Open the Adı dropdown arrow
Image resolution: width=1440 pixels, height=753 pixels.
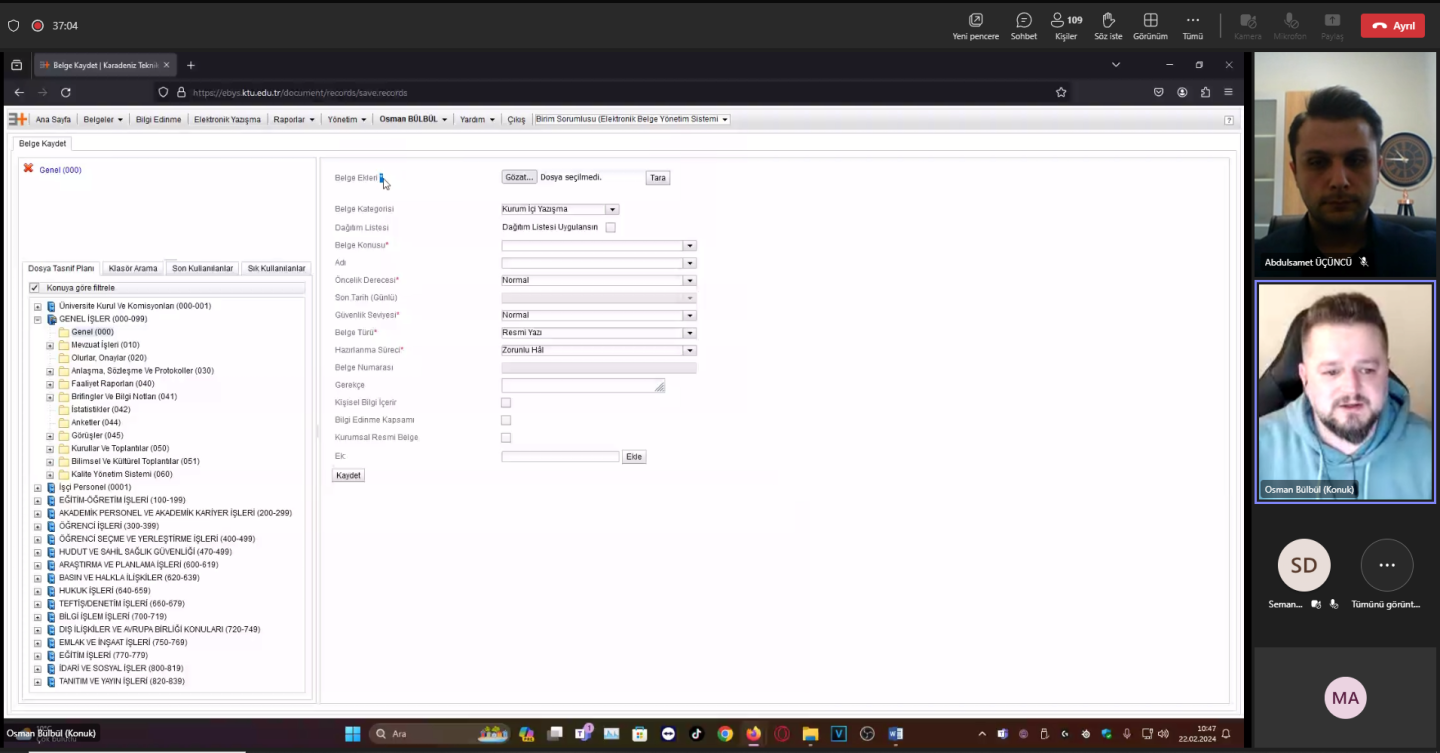690,263
